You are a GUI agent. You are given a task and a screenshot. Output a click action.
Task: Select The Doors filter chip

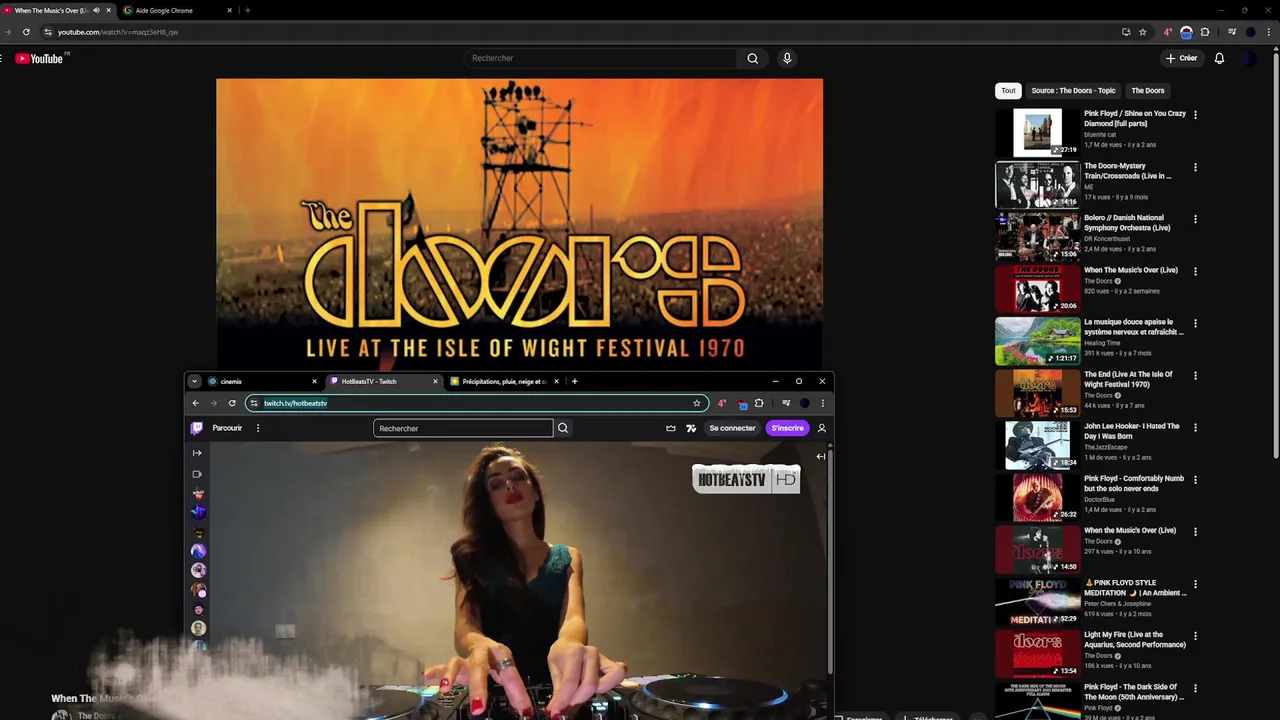pyautogui.click(x=1147, y=91)
